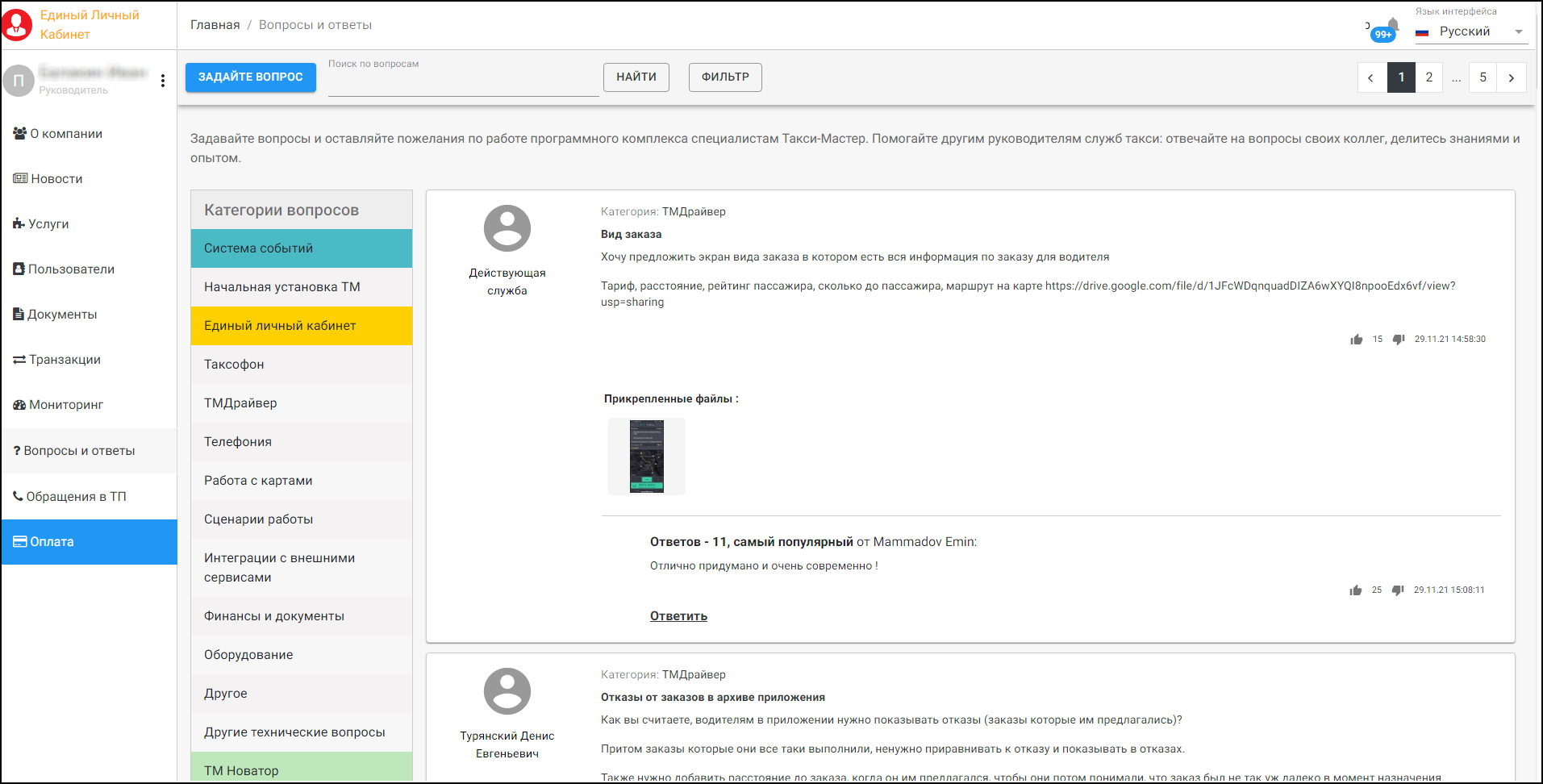This screenshot has height=784, width=1543.
Task: Go to previous page with left chevron
Action: pyautogui.click(x=1371, y=77)
